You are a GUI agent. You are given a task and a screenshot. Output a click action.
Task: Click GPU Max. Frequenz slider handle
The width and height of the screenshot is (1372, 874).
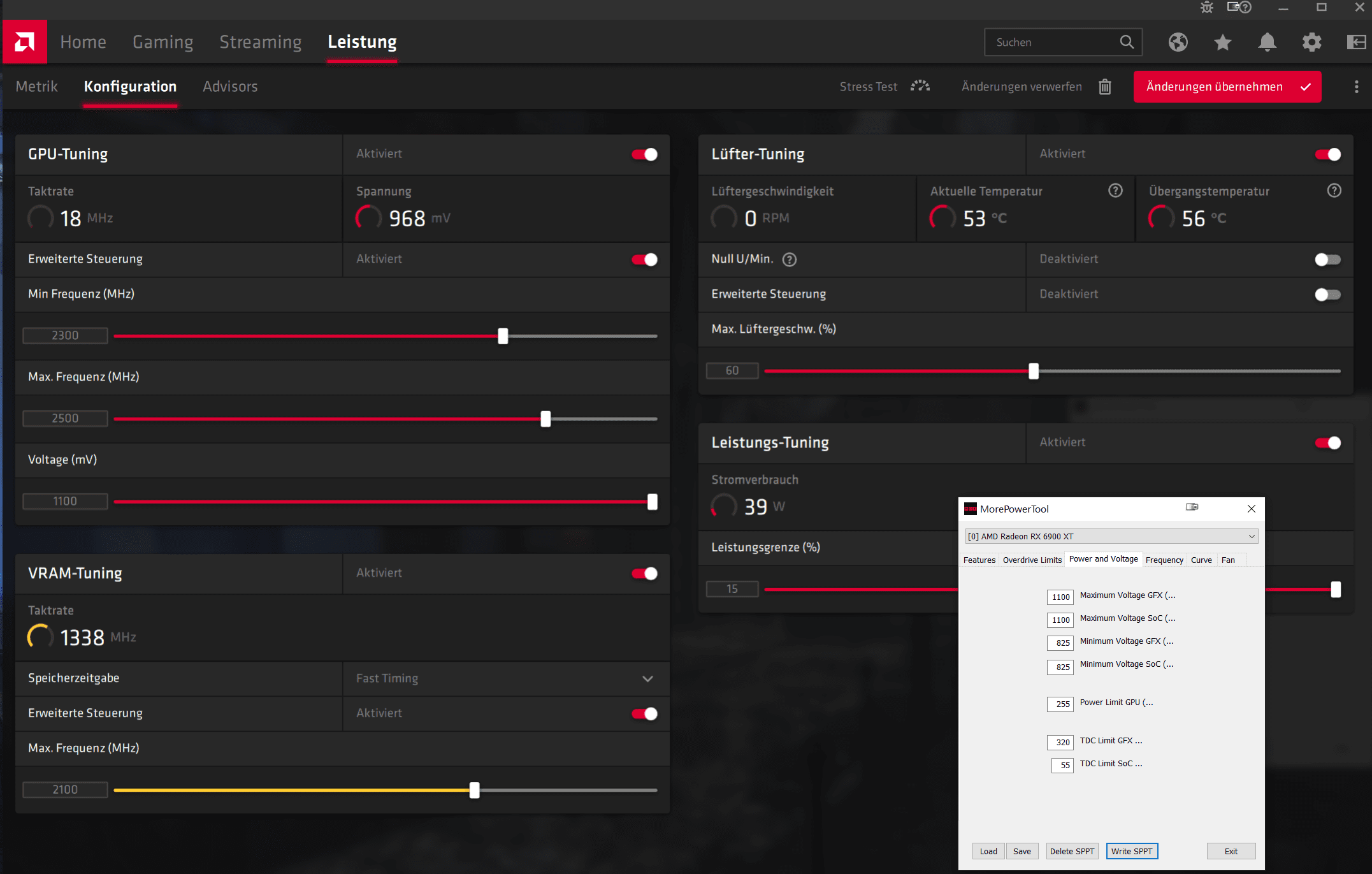545,419
